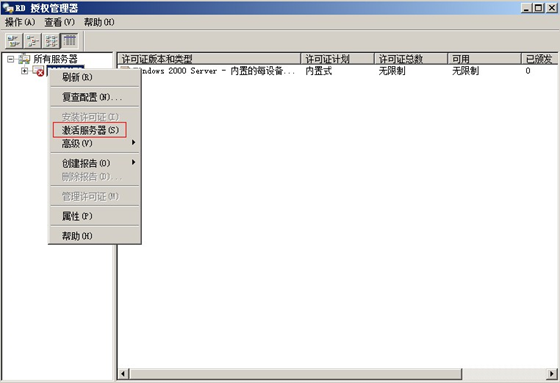Select the 所有服务器 node icon
The image size is (560, 383).
pyautogui.click(x=24, y=59)
